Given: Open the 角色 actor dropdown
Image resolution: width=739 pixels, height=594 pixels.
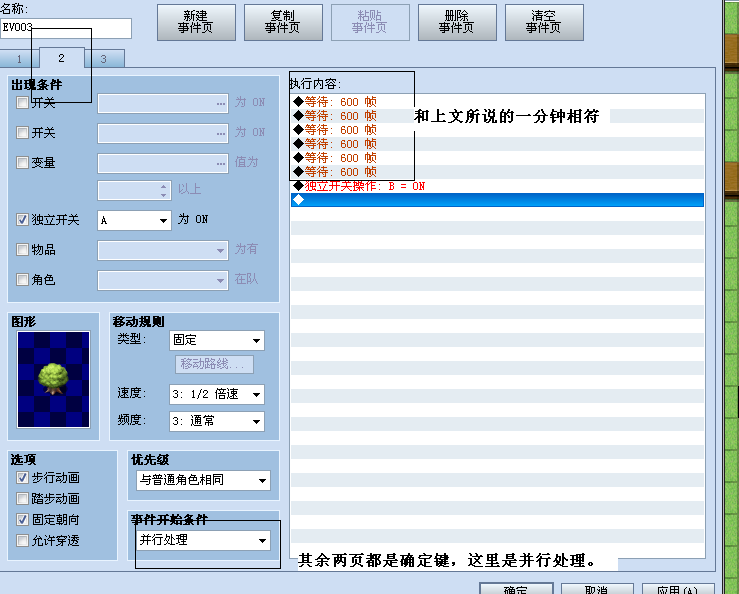Looking at the screenshot, I should (163, 280).
